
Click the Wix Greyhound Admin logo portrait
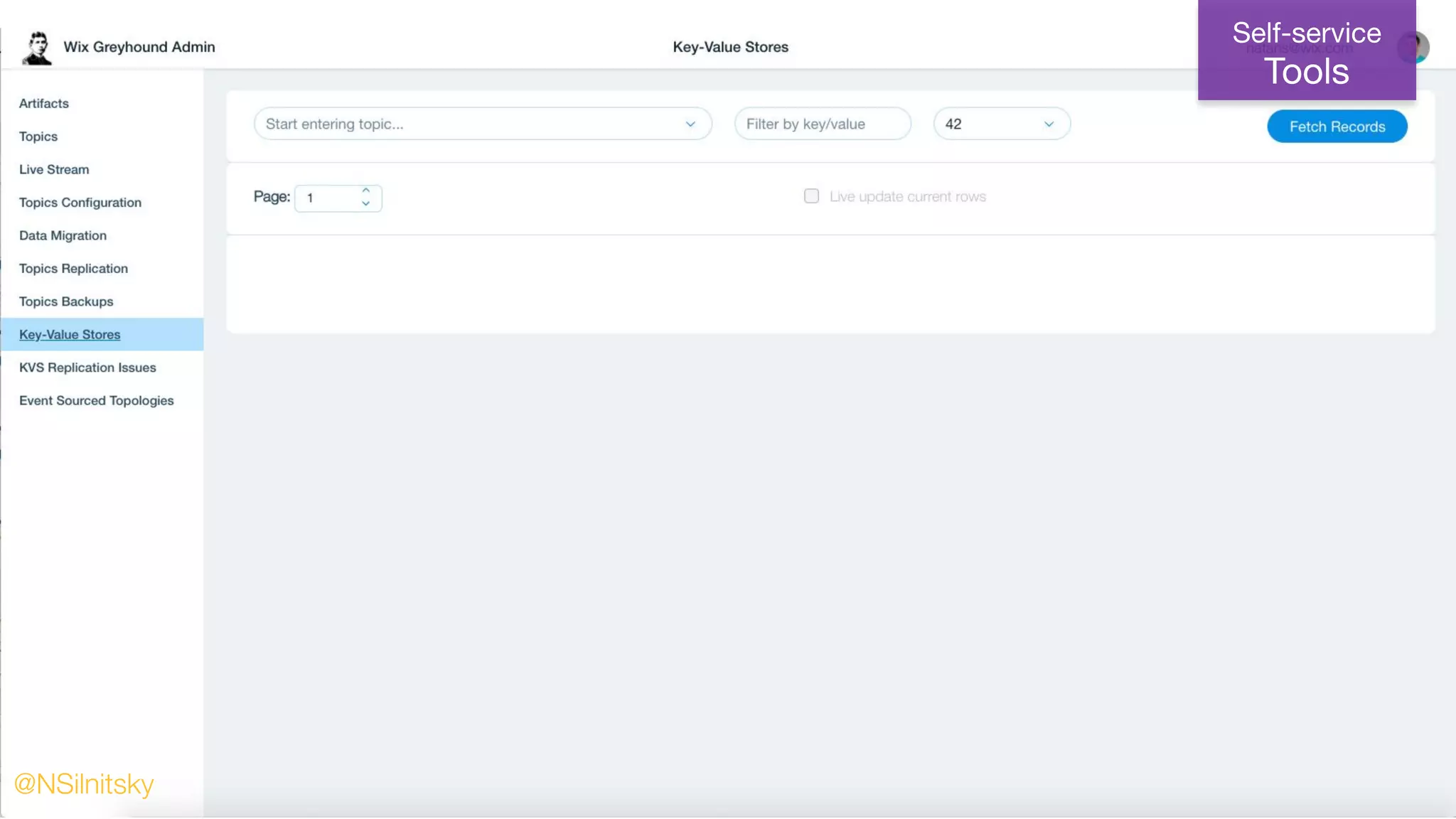(x=37, y=48)
